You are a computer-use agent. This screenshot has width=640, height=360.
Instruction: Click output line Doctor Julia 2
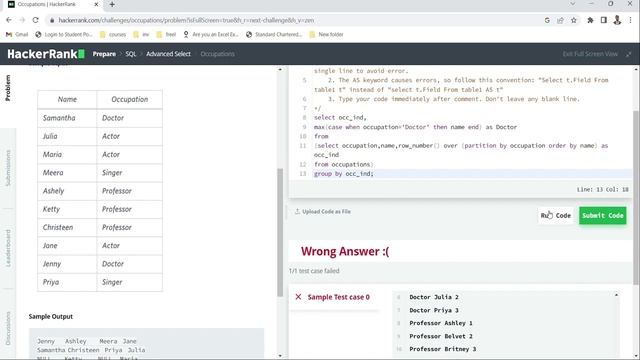(x=434, y=297)
